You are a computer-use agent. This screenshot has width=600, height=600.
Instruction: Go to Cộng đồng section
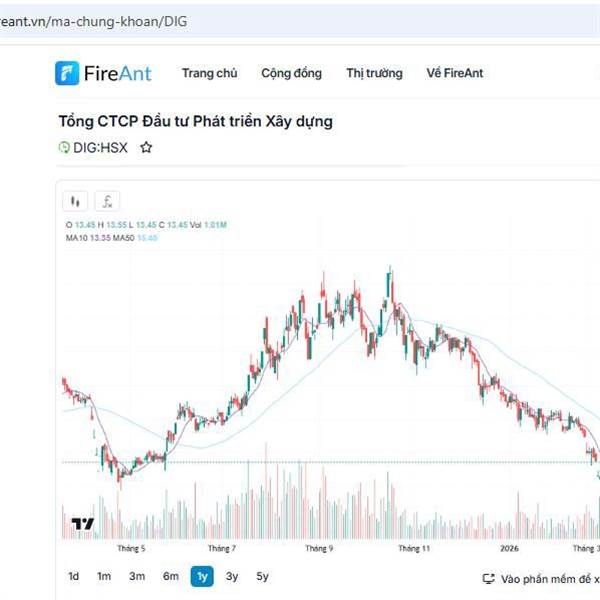coord(291,73)
